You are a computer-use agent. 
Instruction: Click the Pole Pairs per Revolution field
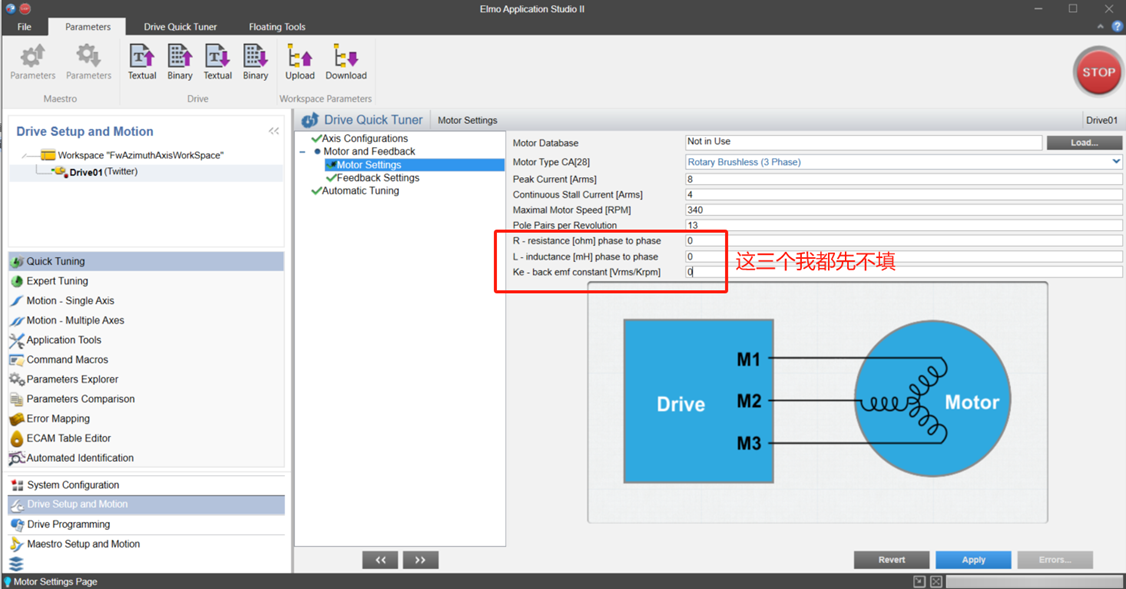click(x=903, y=226)
